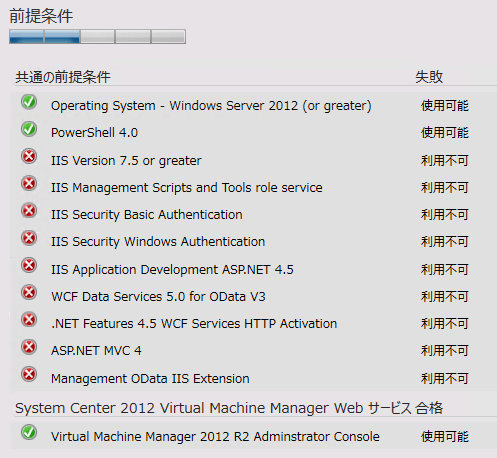497x458 pixels.
Task: Click the 失敗 status label in header
Action: coord(429,77)
